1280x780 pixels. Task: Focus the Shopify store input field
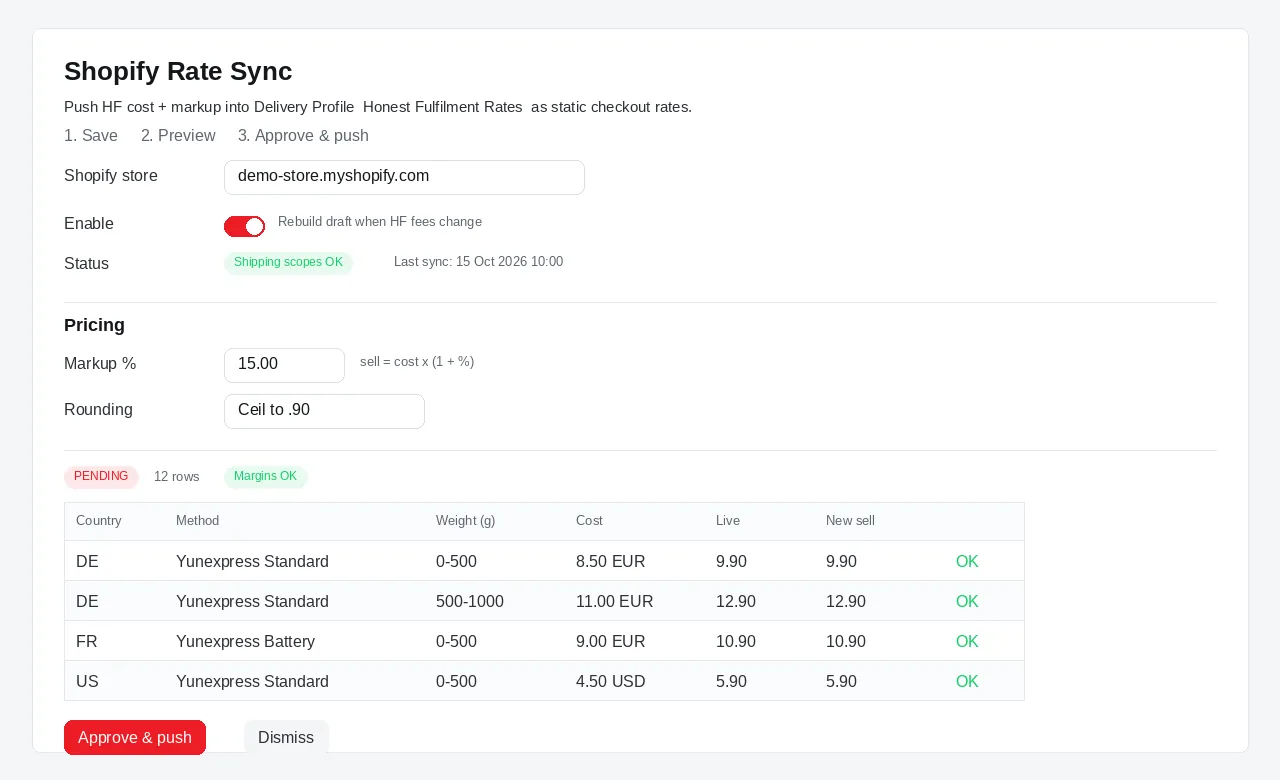404,177
